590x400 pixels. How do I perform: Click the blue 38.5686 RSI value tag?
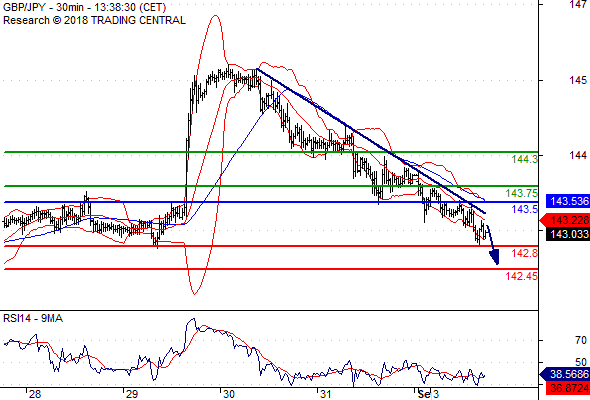[x=565, y=374]
